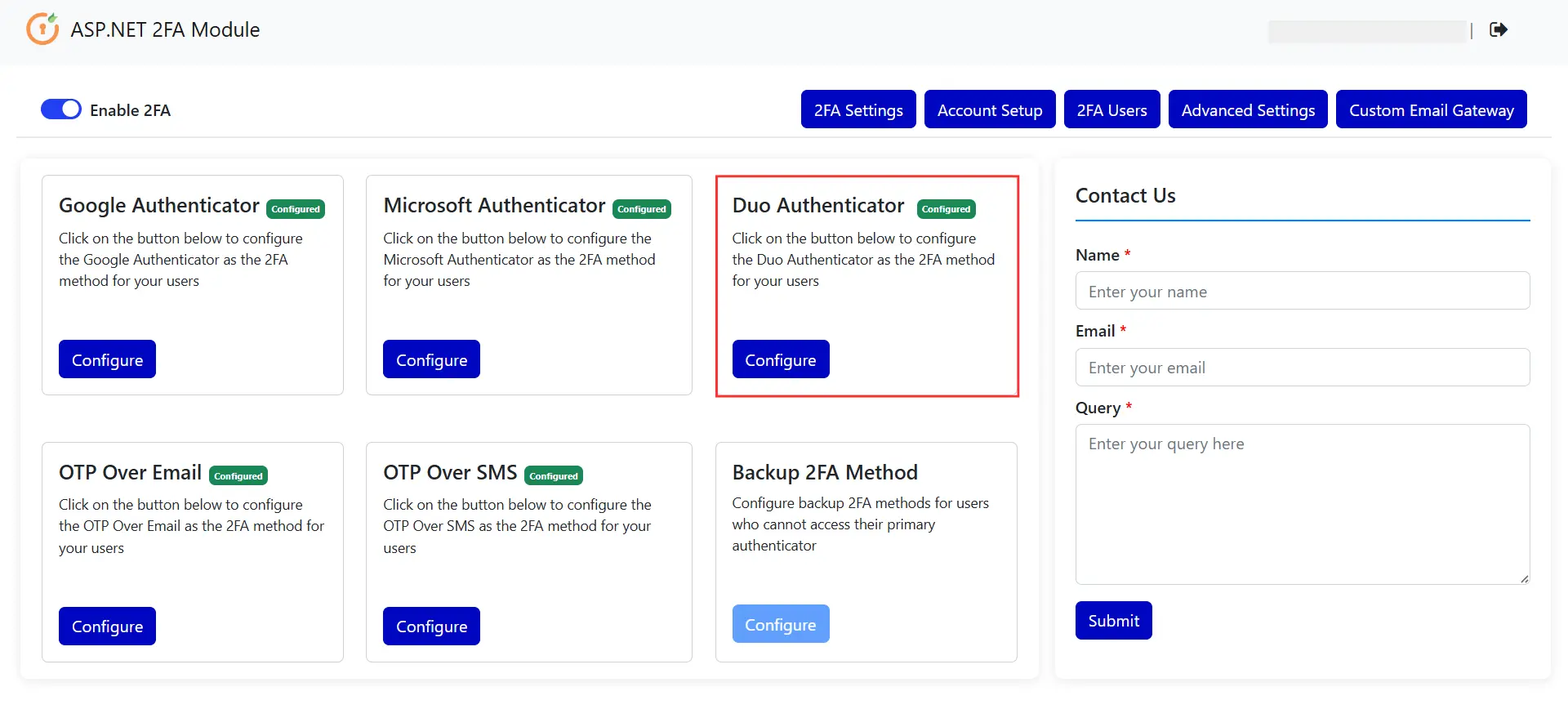Click the Name field label

click(x=1097, y=255)
